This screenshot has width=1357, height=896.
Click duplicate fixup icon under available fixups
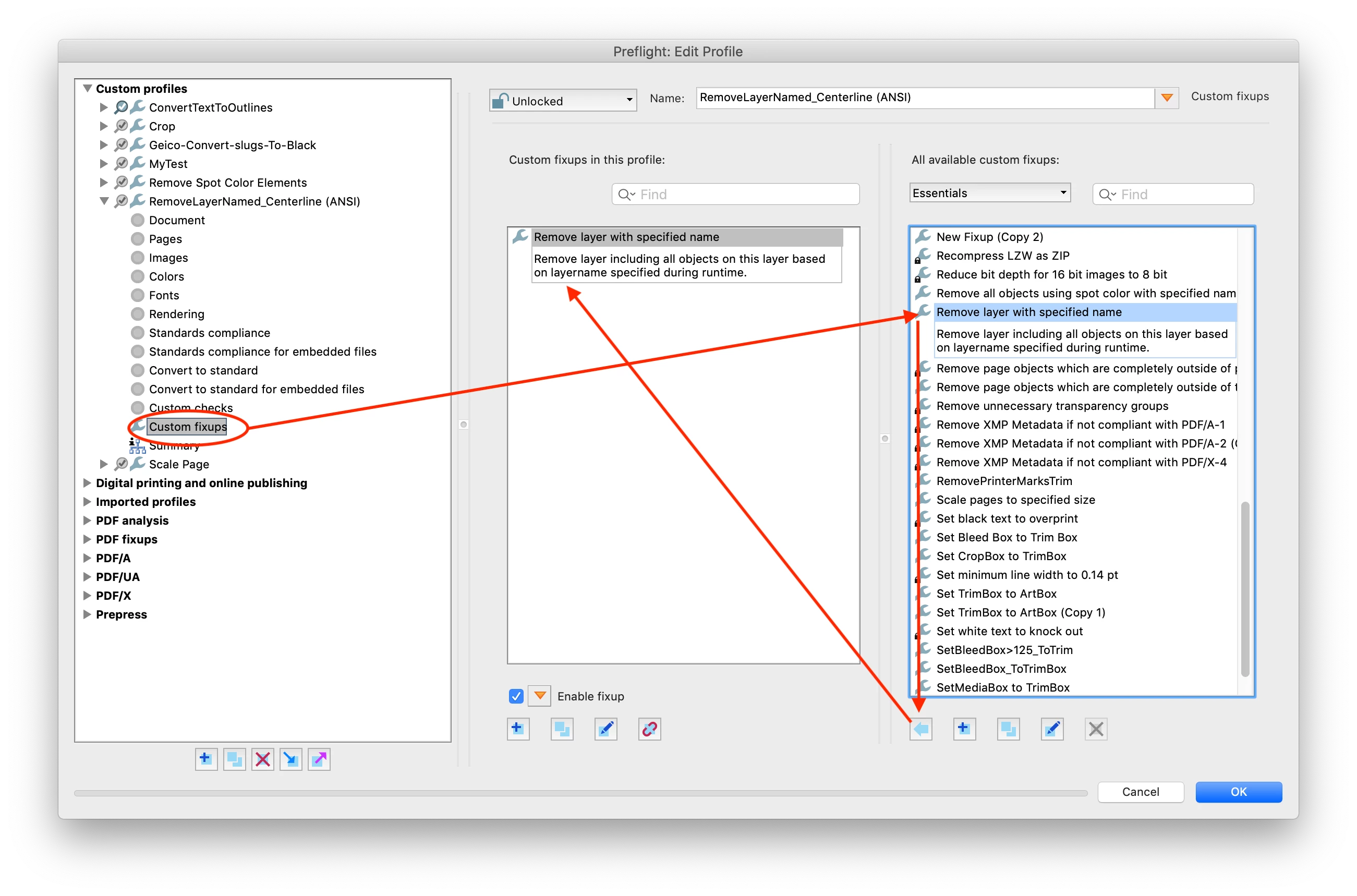(x=1008, y=729)
